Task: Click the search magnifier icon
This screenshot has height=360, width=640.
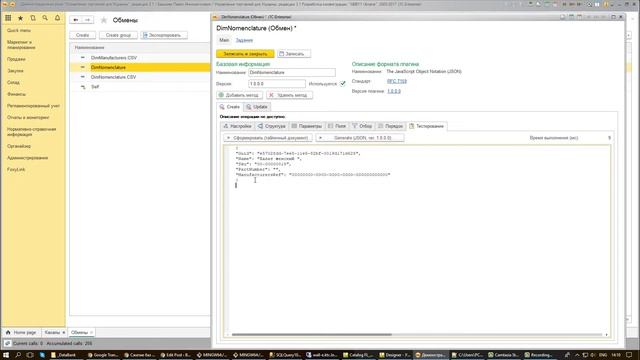Action: coord(45,18)
